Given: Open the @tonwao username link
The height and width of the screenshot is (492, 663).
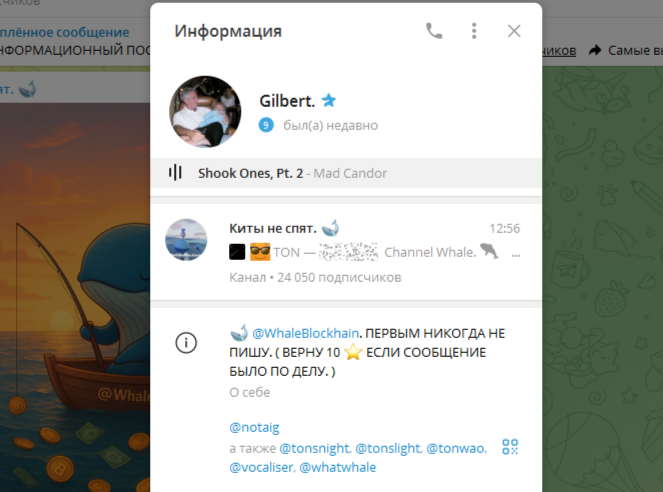Looking at the screenshot, I should coord(455,448).
